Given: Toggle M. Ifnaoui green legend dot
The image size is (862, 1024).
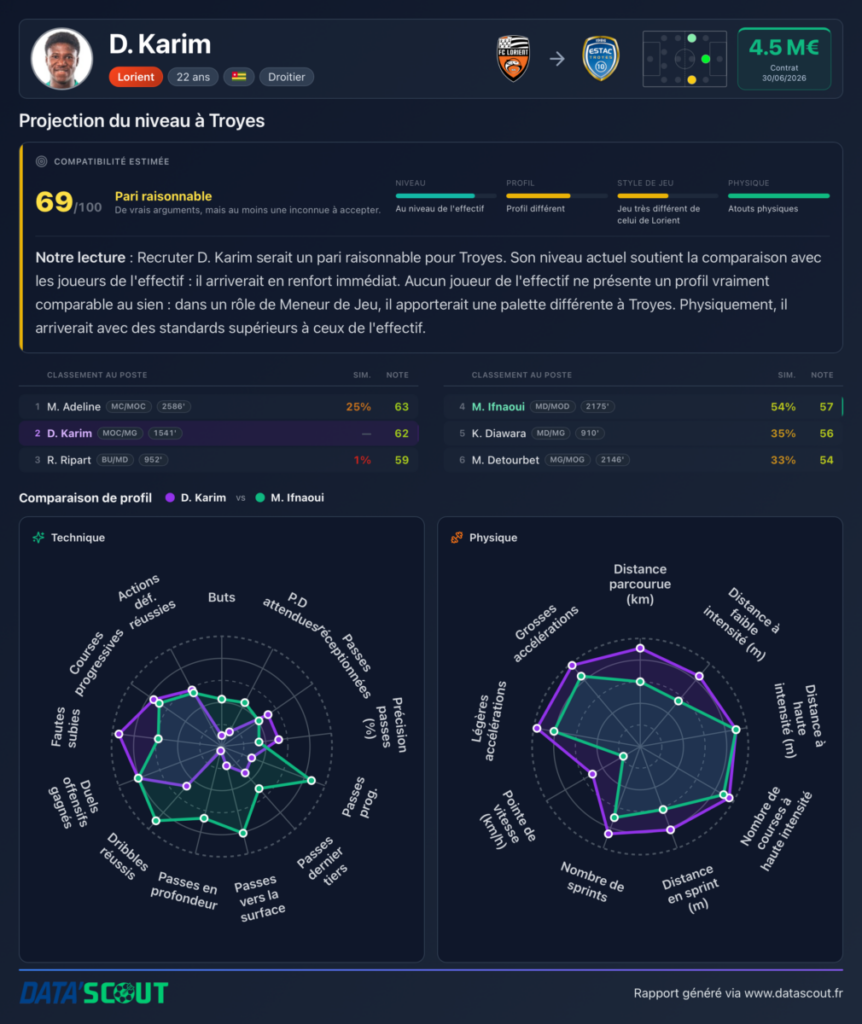Looking at the screenshot, I should tap(260, 498).
